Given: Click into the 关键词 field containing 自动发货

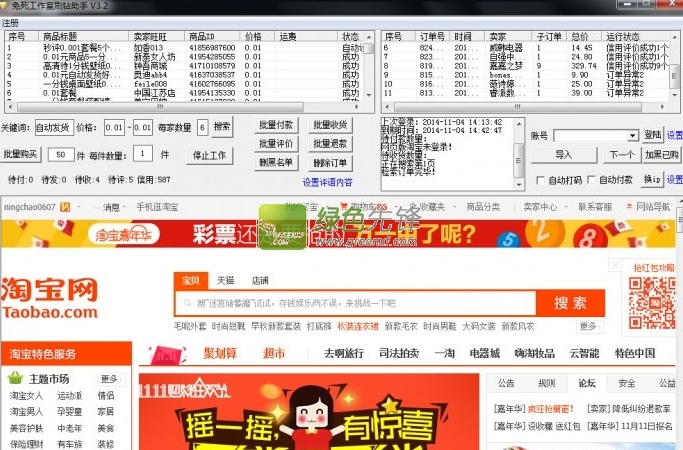Looking at the screenshot, I should (54, 128).
